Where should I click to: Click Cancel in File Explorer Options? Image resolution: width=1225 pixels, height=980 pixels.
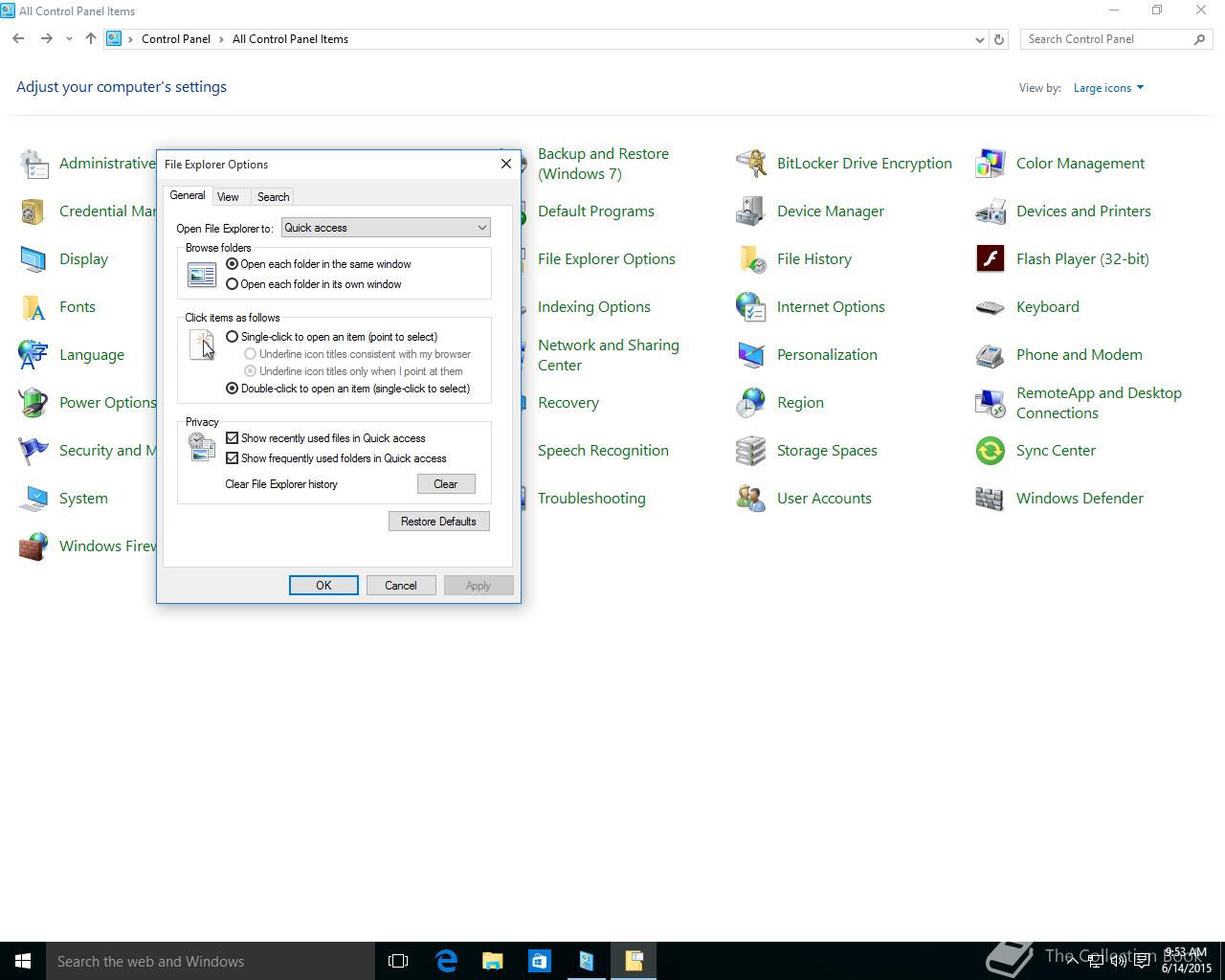click(401, 586)
